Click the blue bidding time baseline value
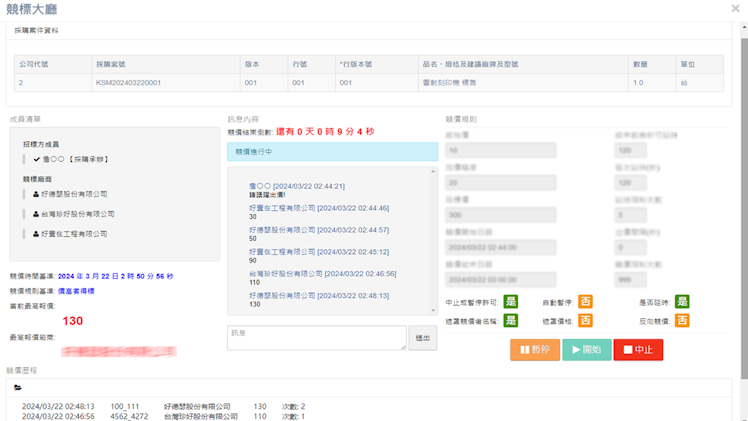The image size is (748, 421). [115, 276]
